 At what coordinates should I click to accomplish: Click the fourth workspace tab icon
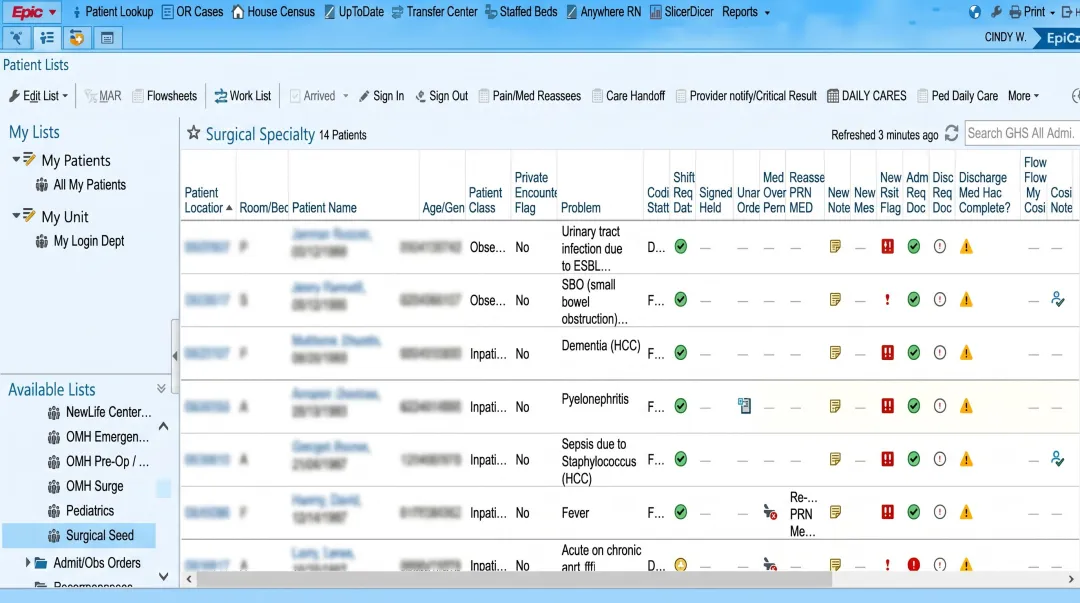(x=107, y=38)
